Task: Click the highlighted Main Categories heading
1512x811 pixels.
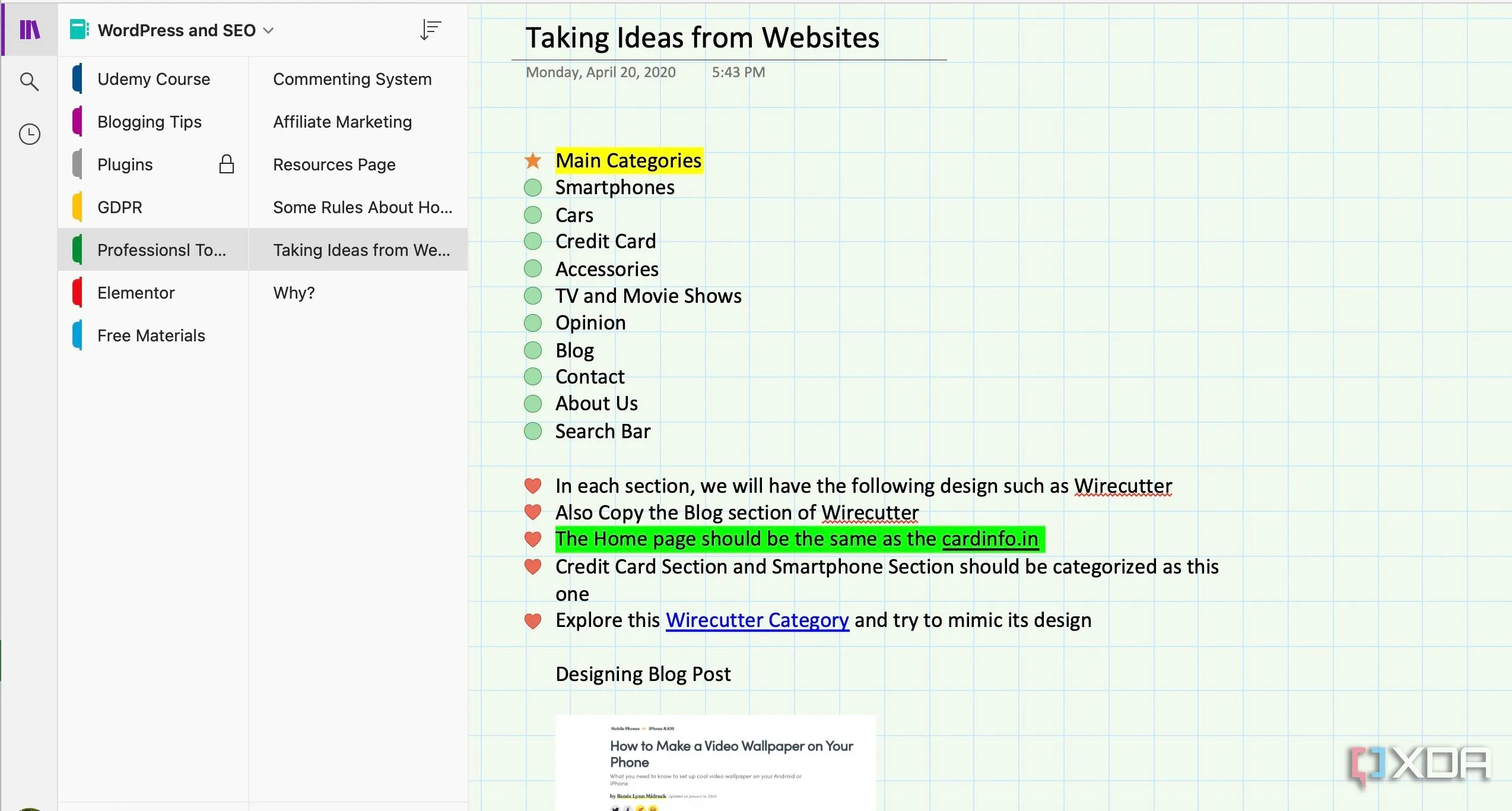Action: pyautogui.click(x=628, y=160)
